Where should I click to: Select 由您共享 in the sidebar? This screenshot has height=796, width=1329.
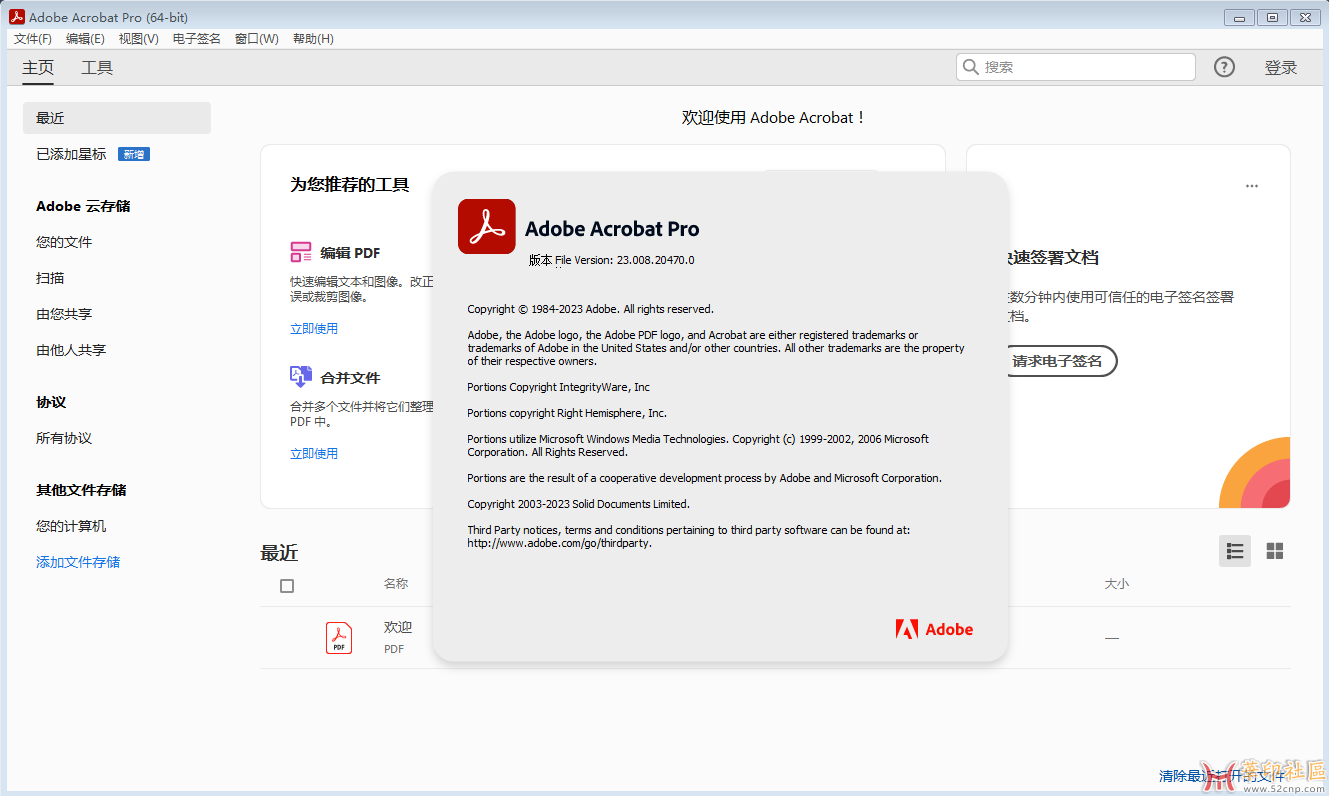tap(64, 314)
